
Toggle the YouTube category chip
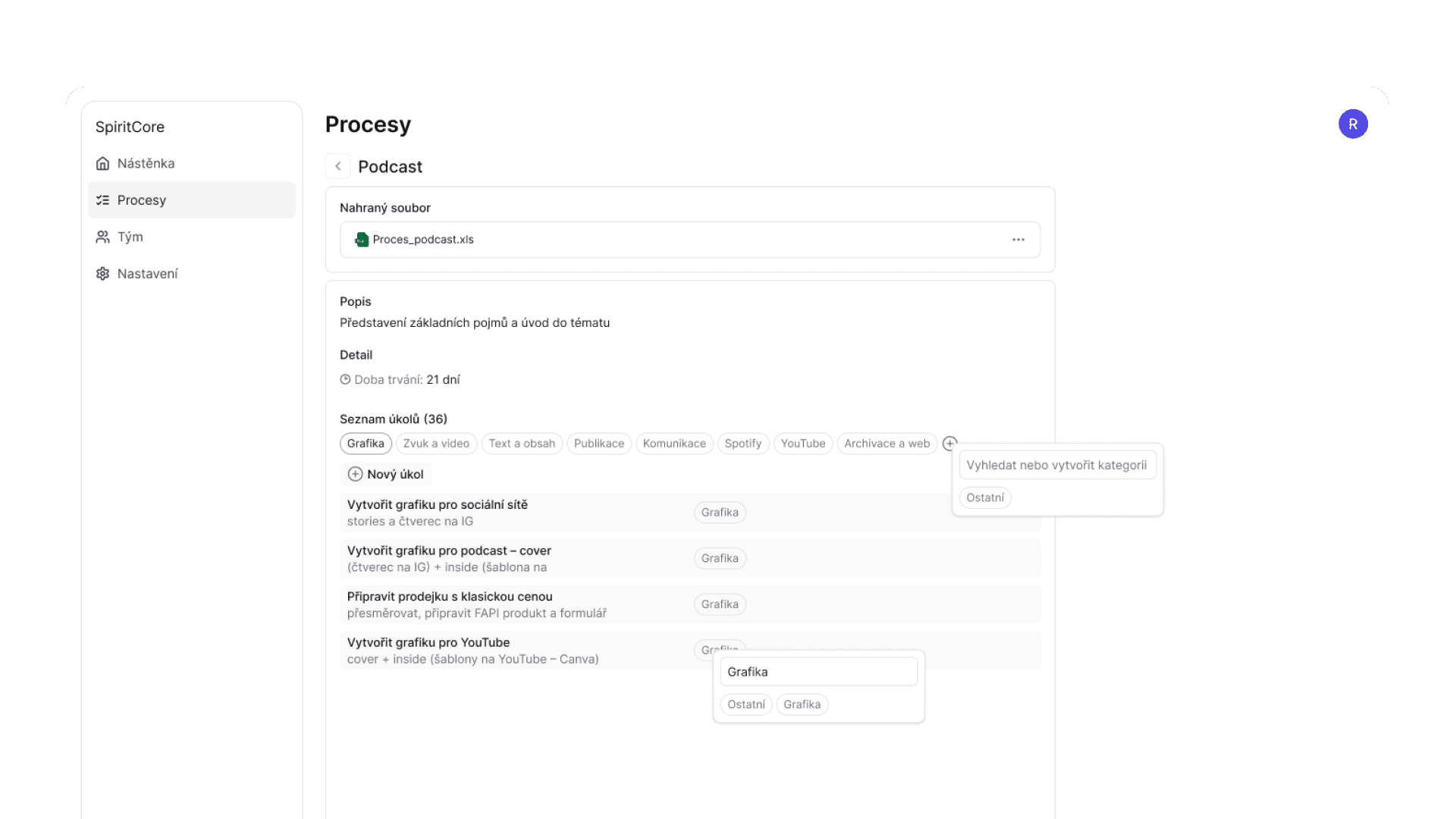802,444
